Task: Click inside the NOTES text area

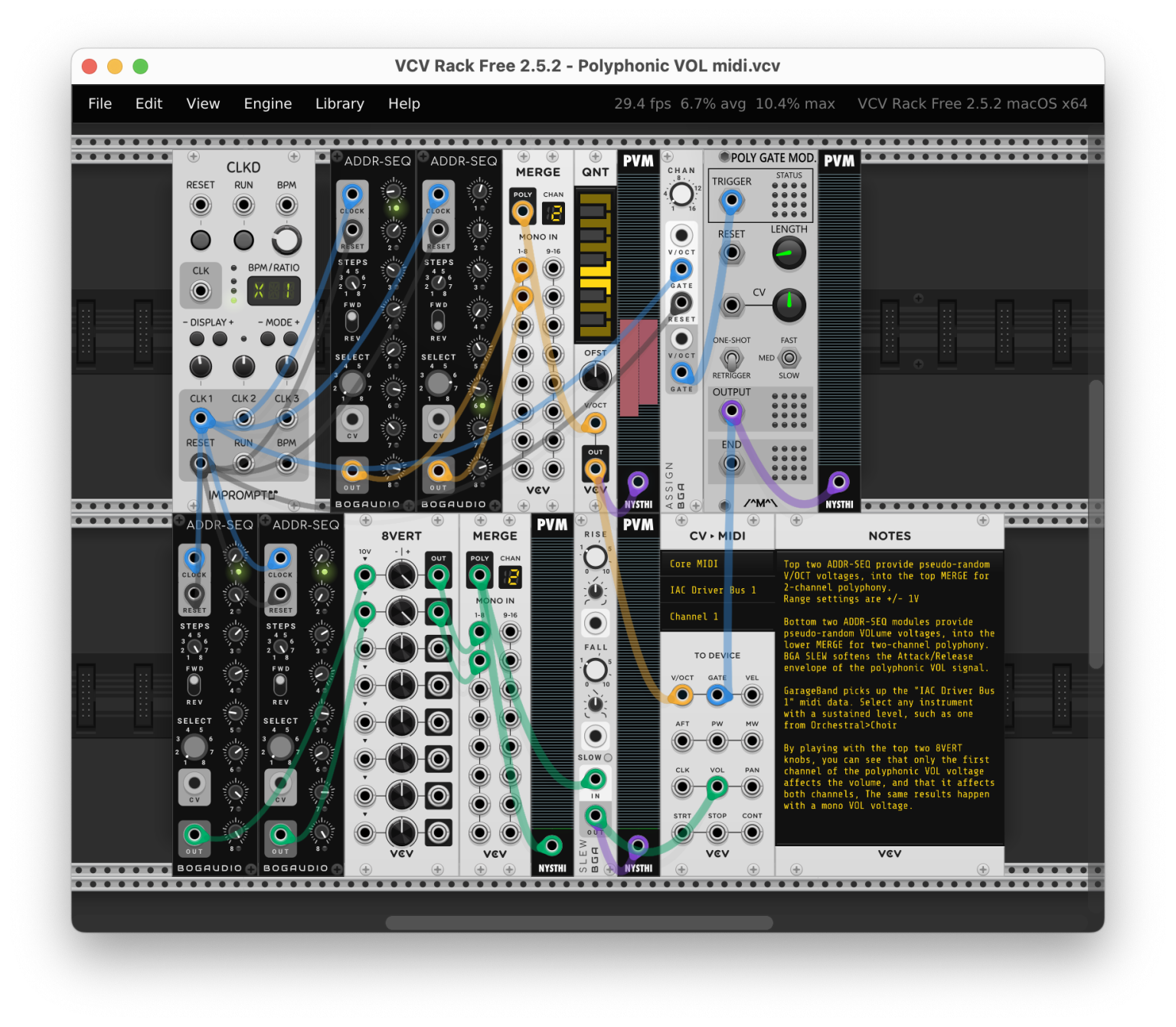Action: [889, 697]
